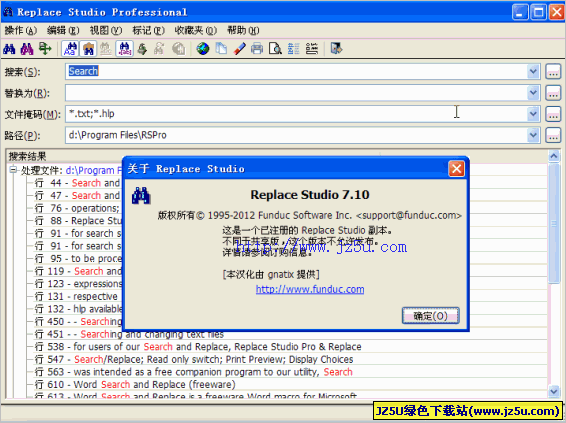Select result row 行 131 - respective
The height and width of the screenshot is (423, 566).
[x=76, y=296]
